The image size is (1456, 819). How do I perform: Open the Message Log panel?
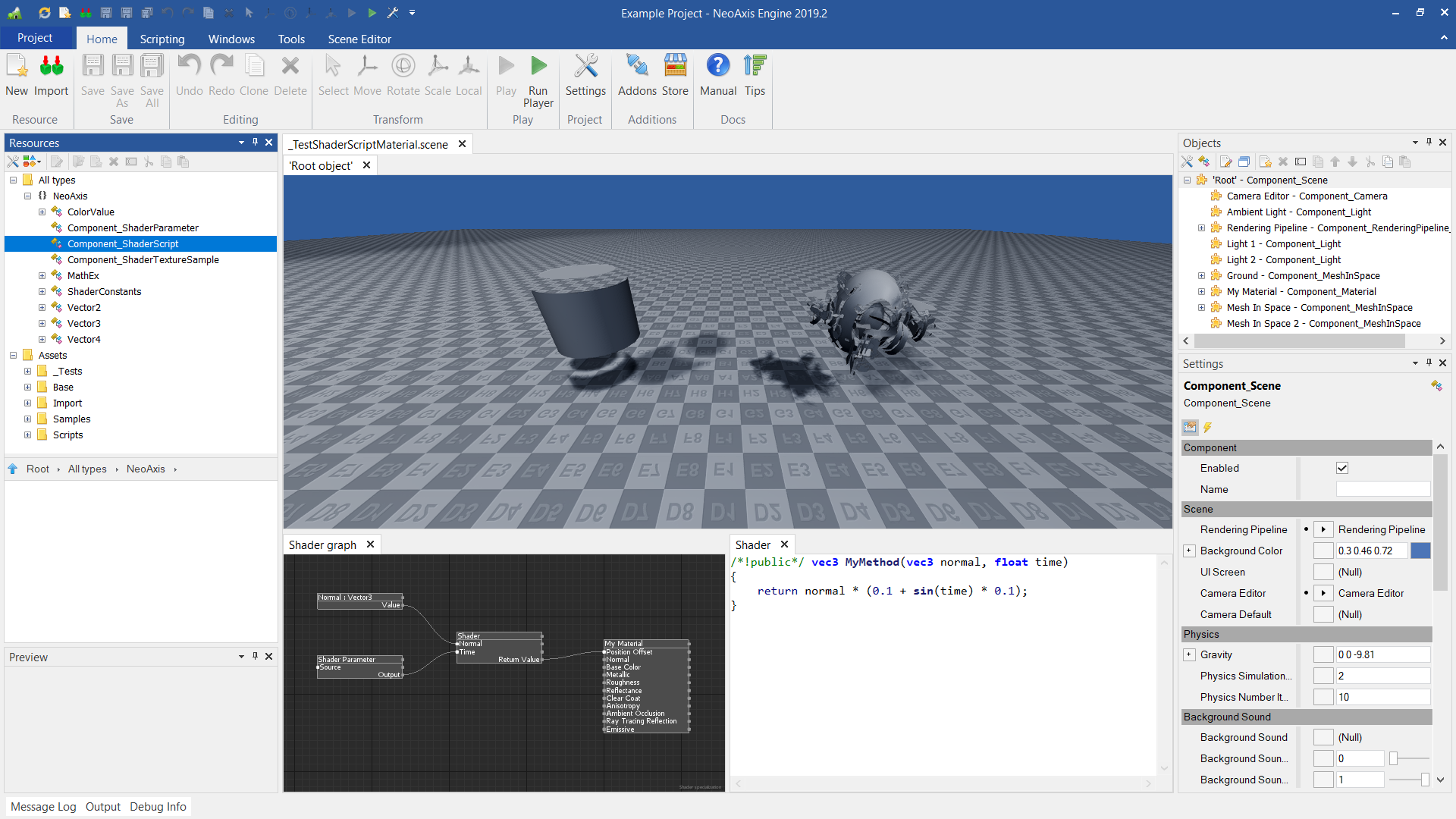click(x=43, y=807)
